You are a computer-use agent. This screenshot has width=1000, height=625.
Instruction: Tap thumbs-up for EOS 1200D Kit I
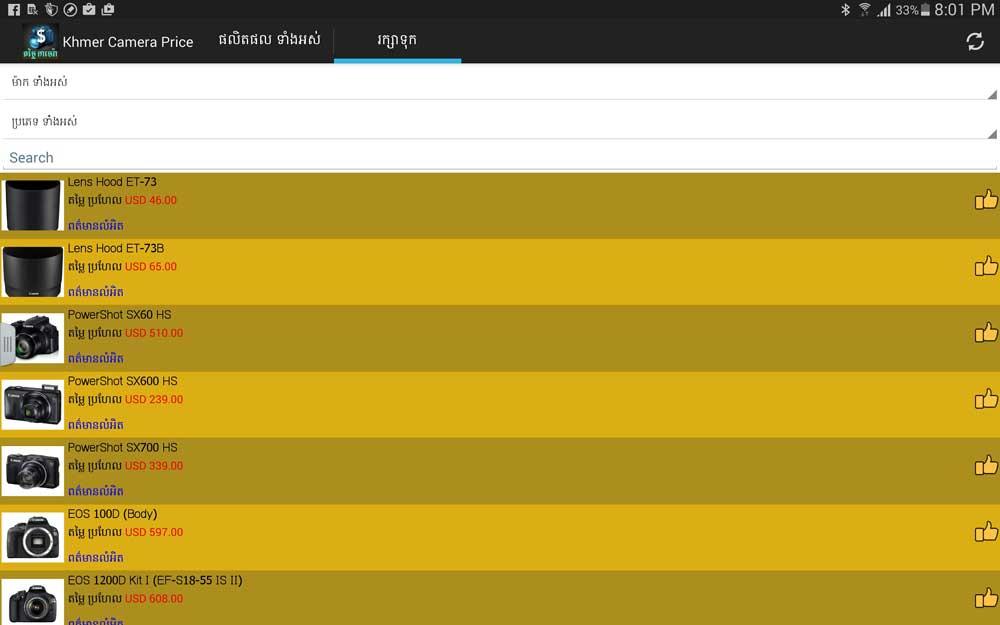pyautogui.click(x=985, y=598)
